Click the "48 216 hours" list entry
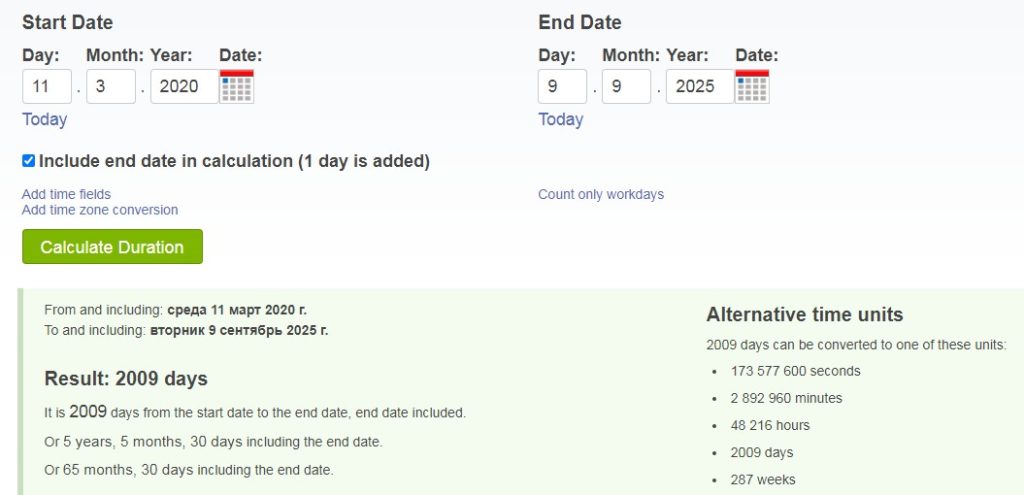Image resolution: width=1024 pixels, height=495 pixels. click(x=770, y=425)
